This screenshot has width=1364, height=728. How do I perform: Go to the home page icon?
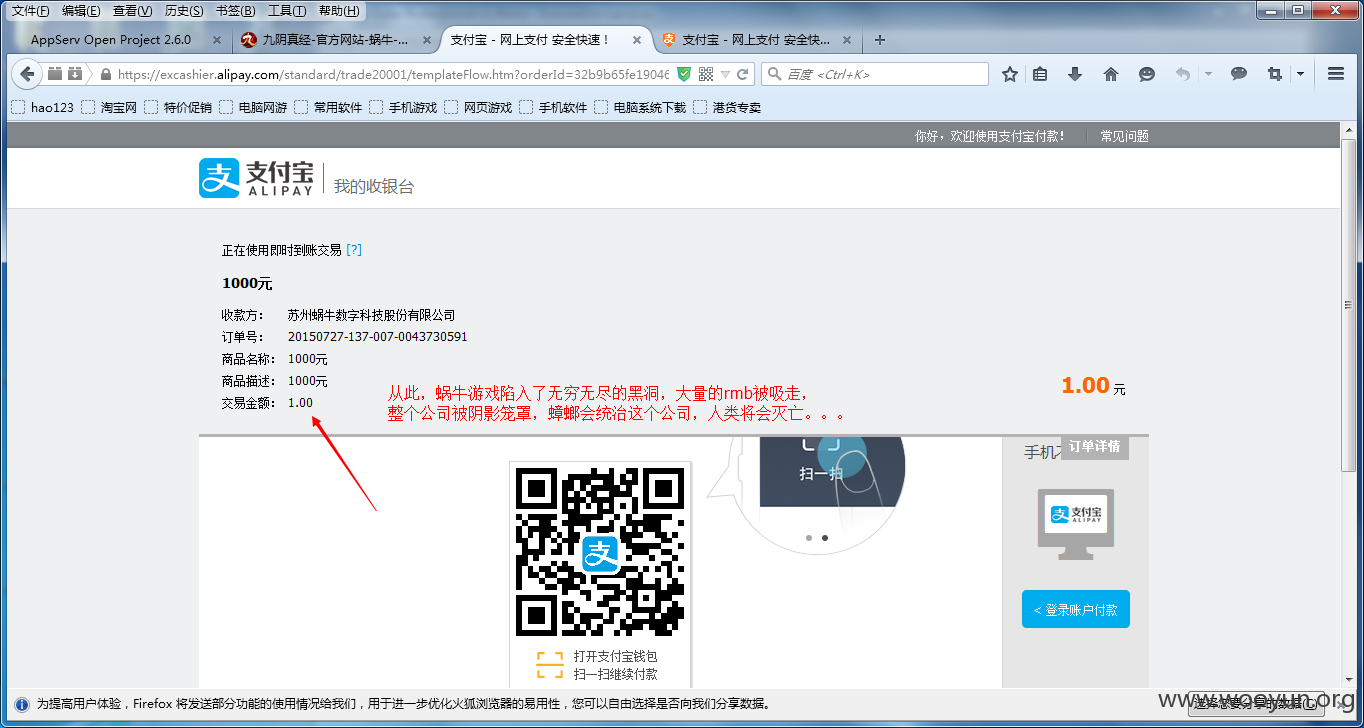[1111, 74]
